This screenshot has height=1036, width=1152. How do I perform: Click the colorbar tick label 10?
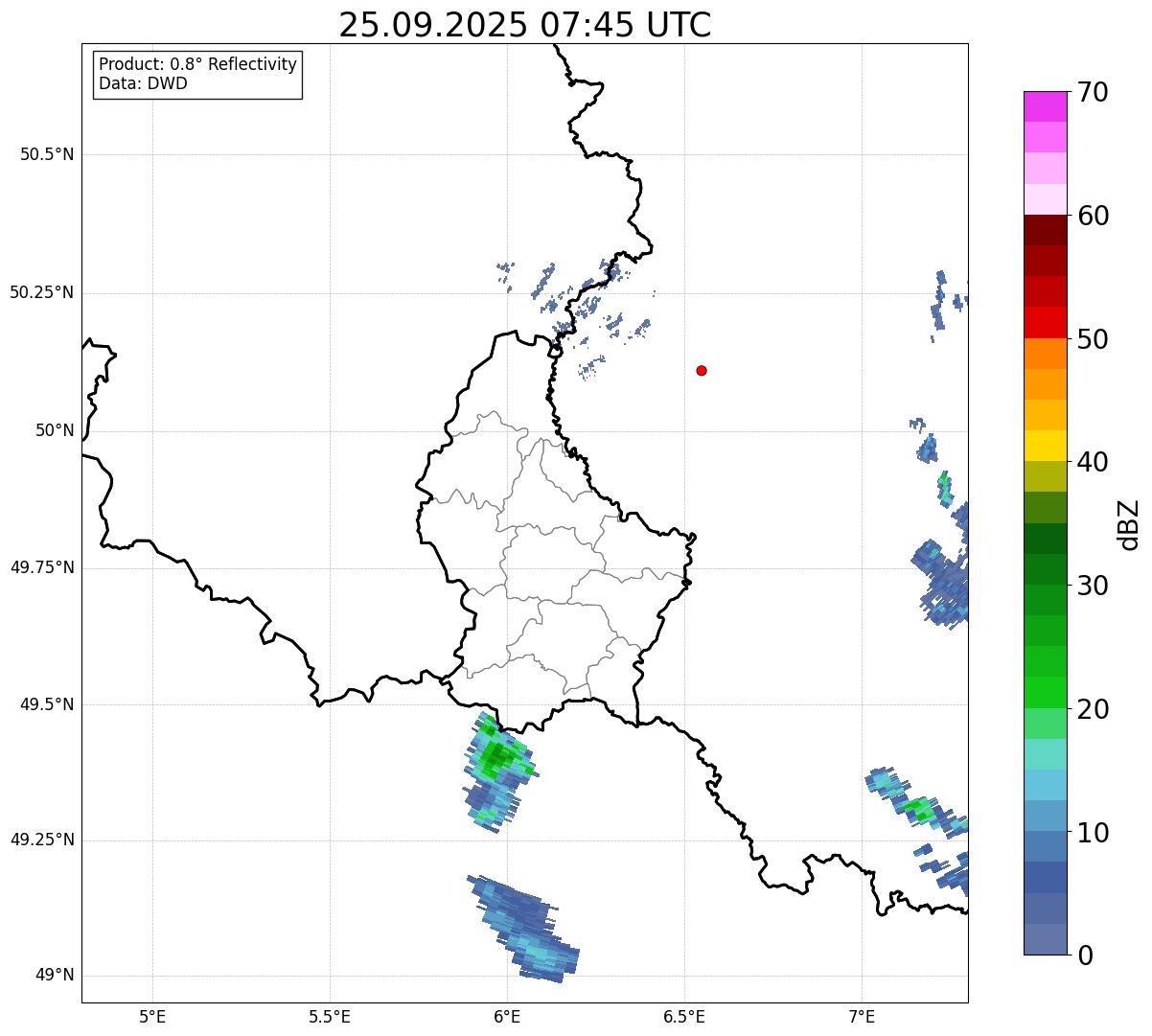click(1093, 833)
